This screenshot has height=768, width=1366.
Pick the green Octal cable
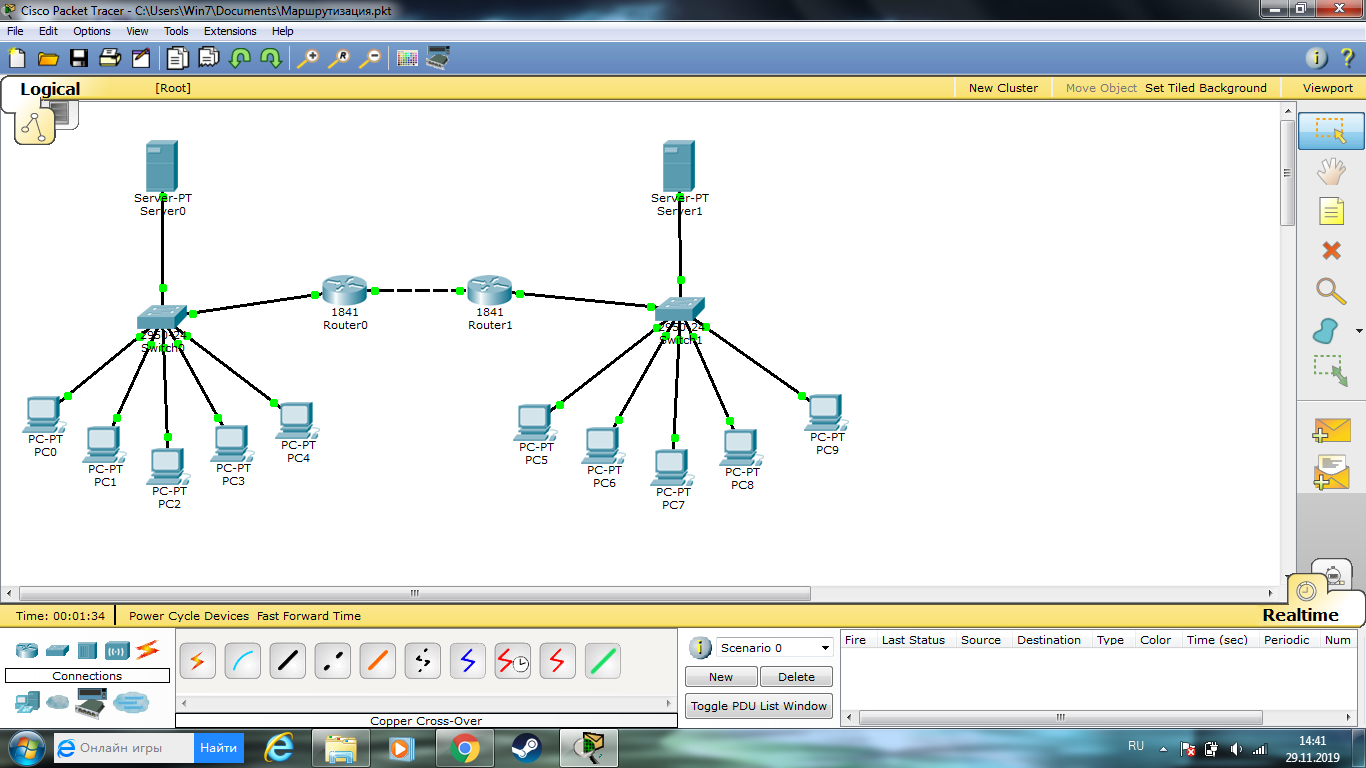click(x=603, y=661)
